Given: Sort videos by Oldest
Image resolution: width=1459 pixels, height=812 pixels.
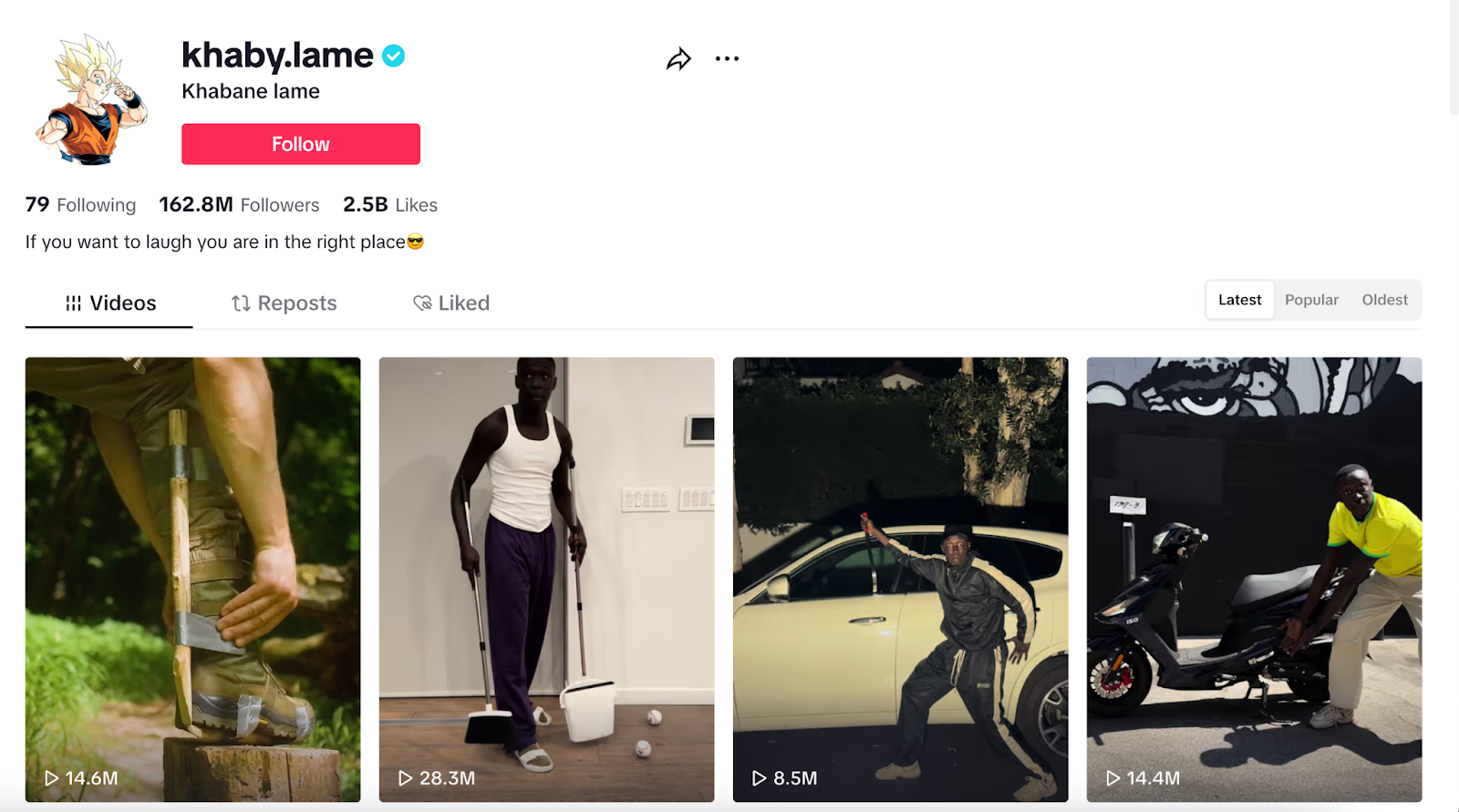Looking at the screenshot, I should click(1384, 300).
